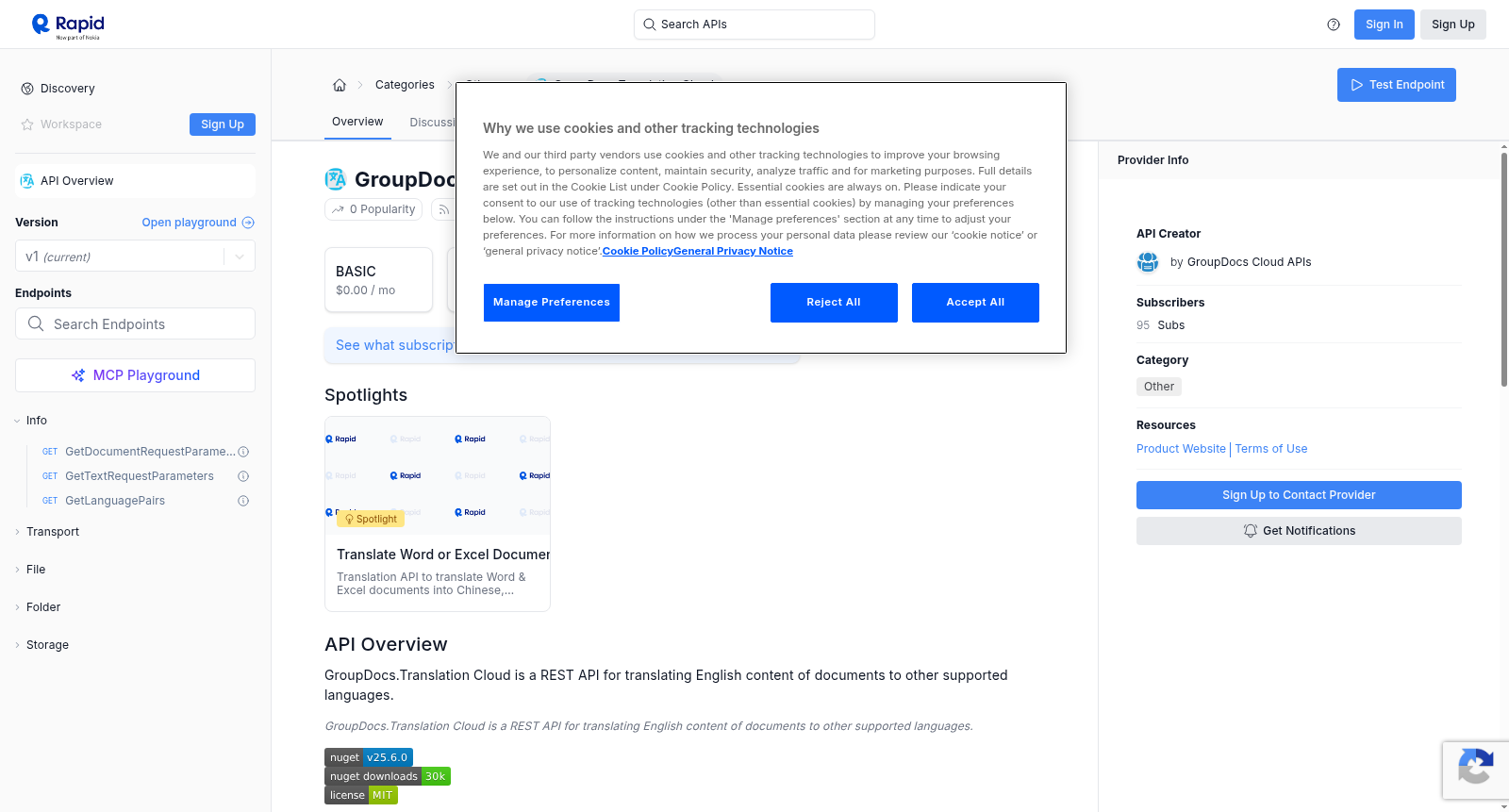The image size is (1509, 812).
Task: Go to home via breadcrumb house icon
Action: [340, 85]
